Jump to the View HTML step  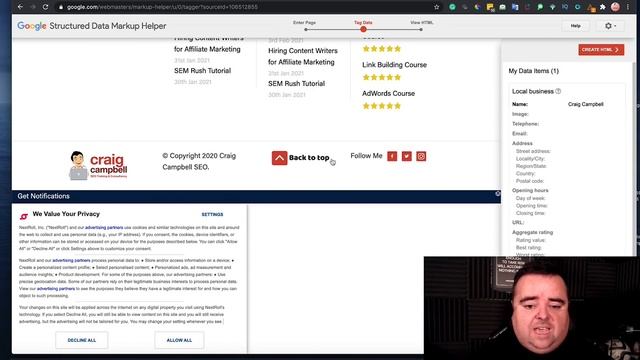click(421, 29)
